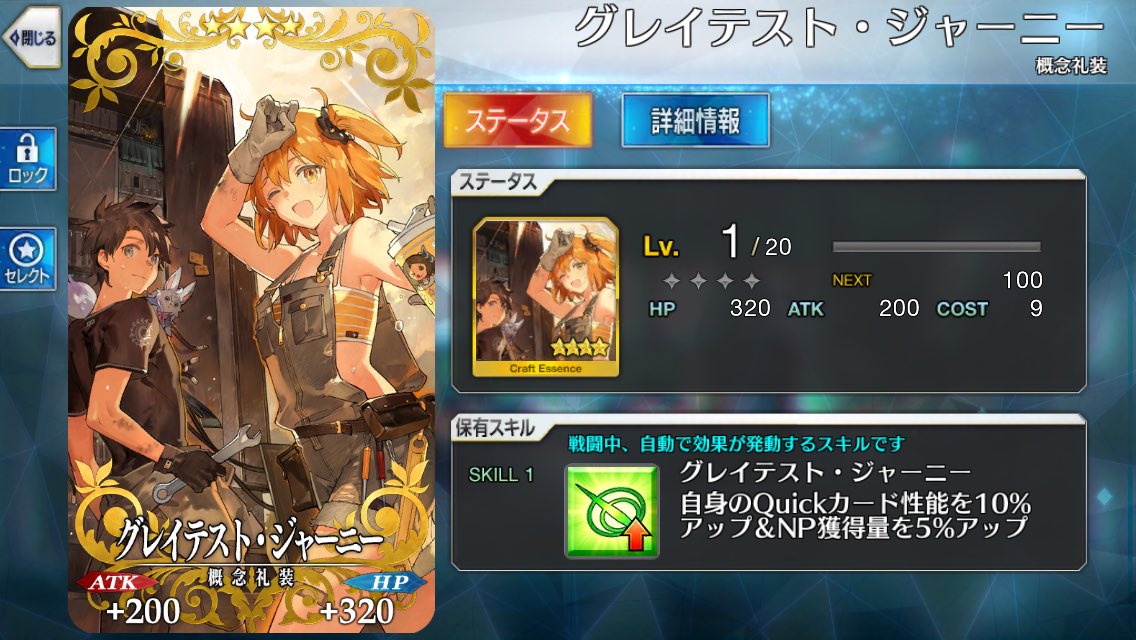The width and height of the screenshot is (1136, 640).
Task: Toggle the ロック padlock button
Action: click(28, 159)
